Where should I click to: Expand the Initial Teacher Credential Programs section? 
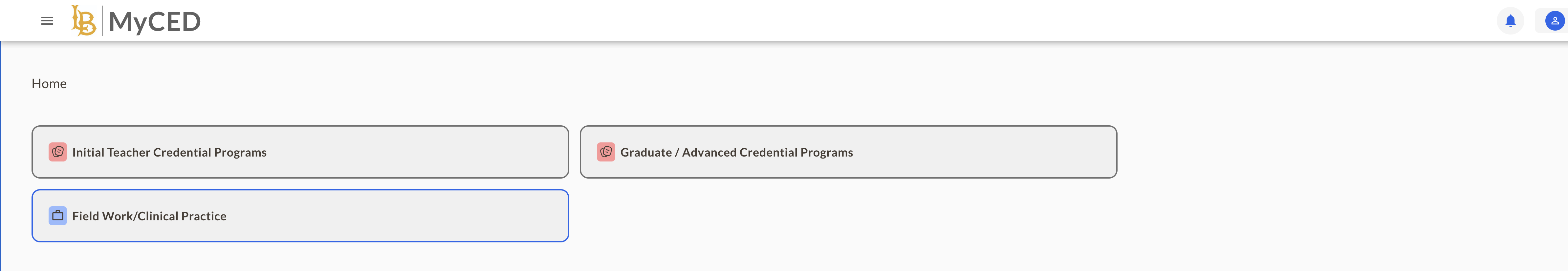tap(300, 152)
